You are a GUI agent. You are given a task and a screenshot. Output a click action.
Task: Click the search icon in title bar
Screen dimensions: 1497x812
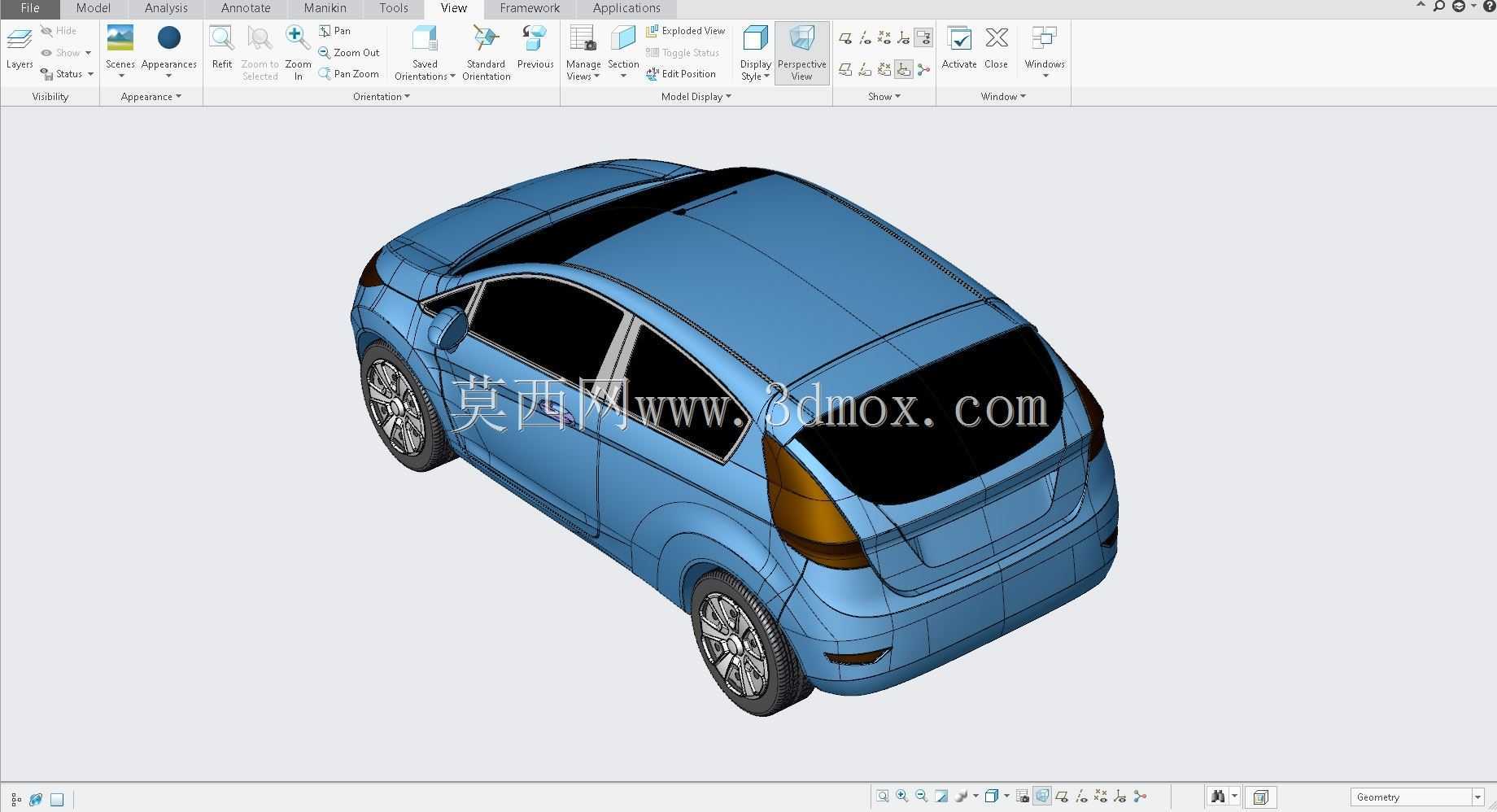point(1438,7)
